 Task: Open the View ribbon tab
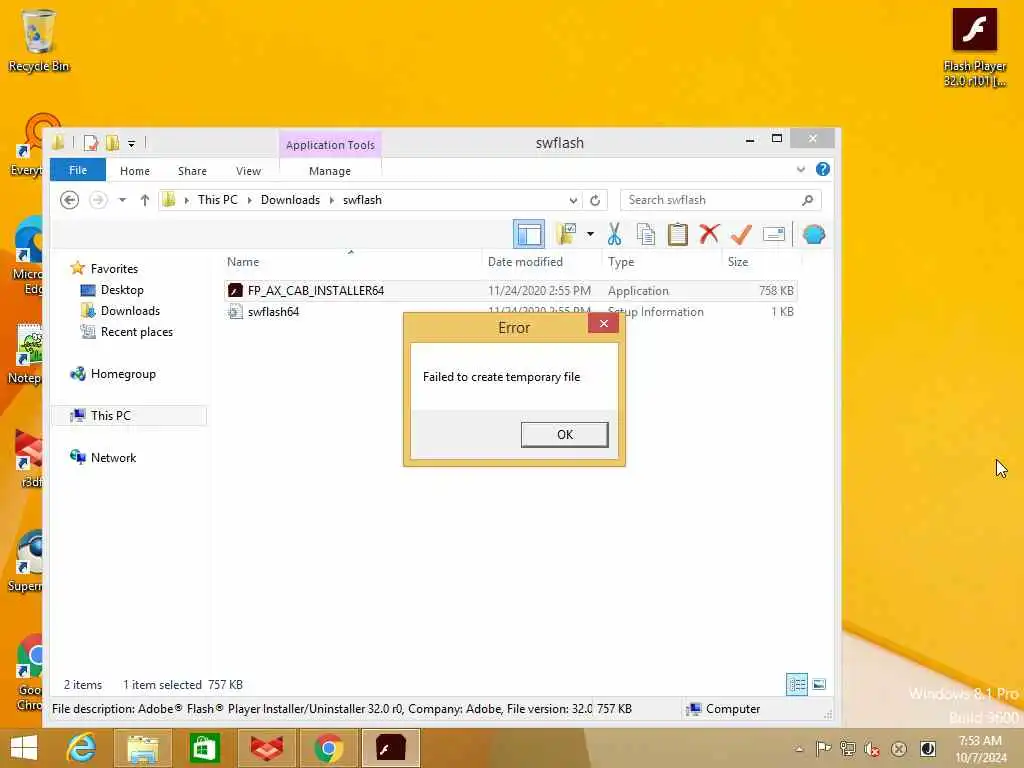tap(248, 170)
